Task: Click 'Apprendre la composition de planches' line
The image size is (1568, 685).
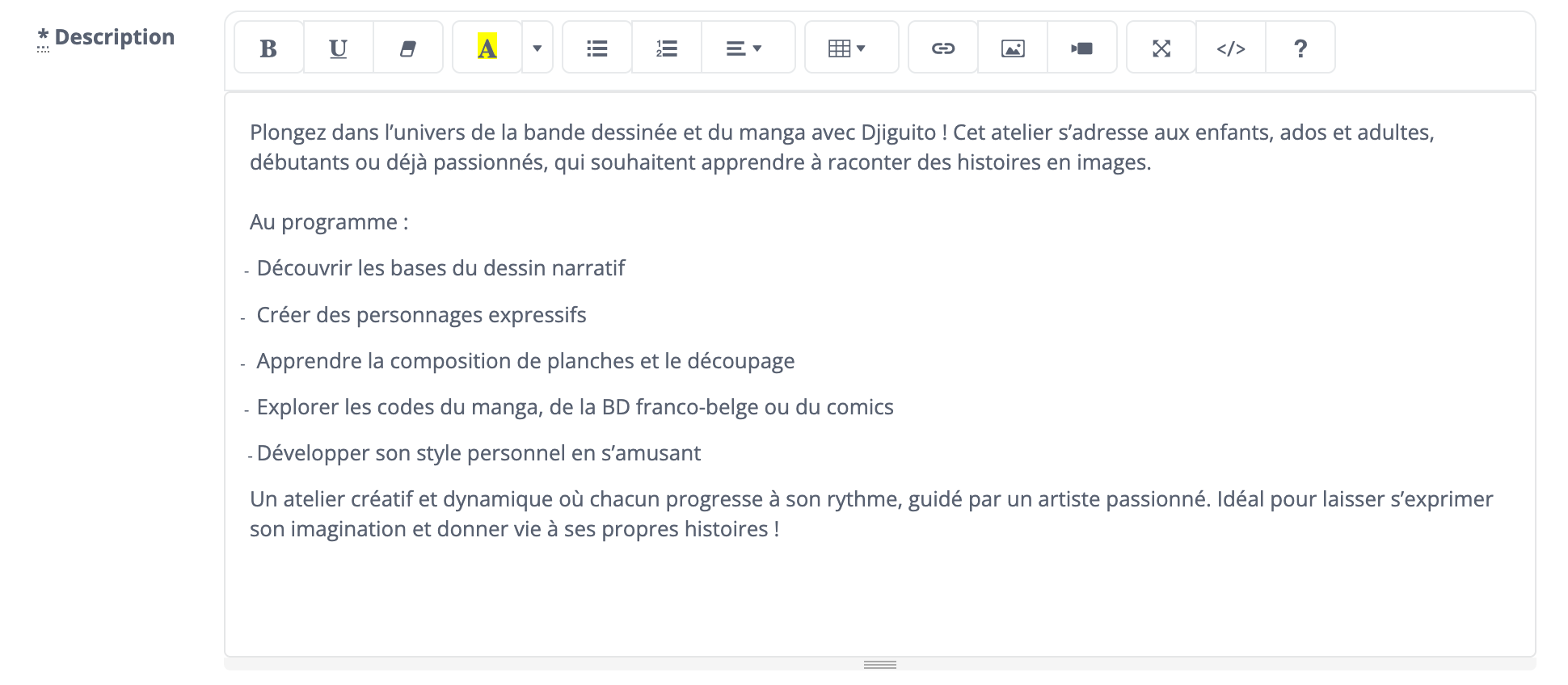Action: [x=525, y=361]
